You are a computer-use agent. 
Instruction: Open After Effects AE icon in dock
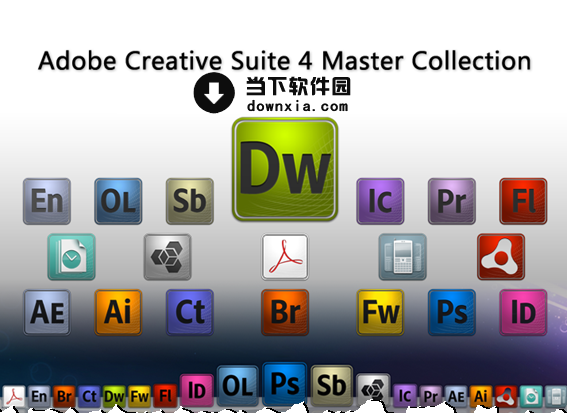point(456,397)
